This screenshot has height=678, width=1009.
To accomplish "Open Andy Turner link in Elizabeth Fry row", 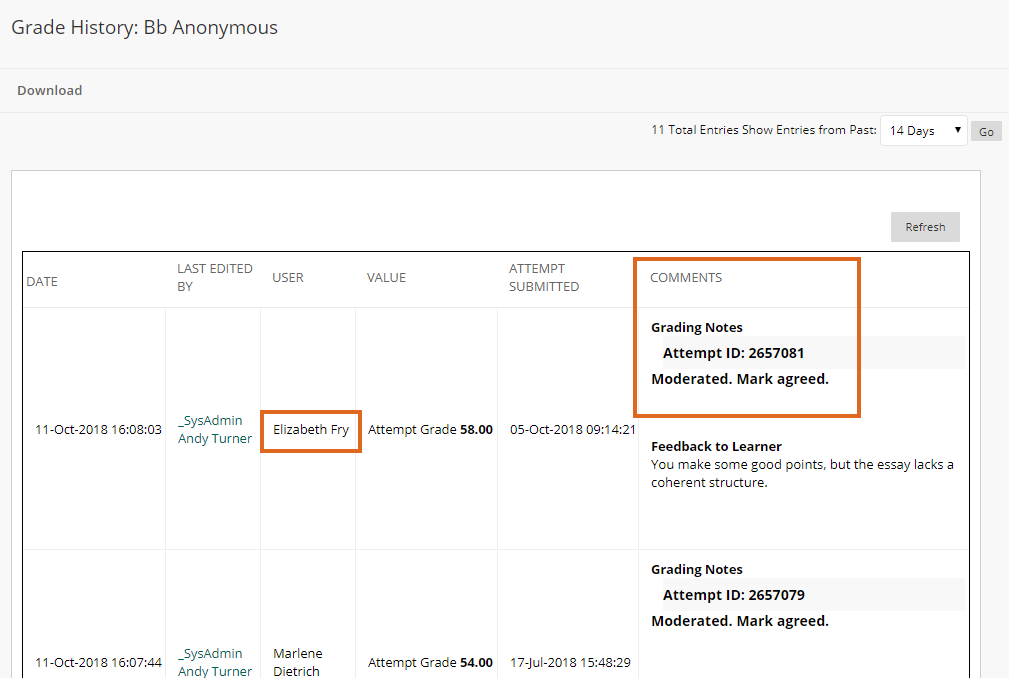I will pos(214,439).
